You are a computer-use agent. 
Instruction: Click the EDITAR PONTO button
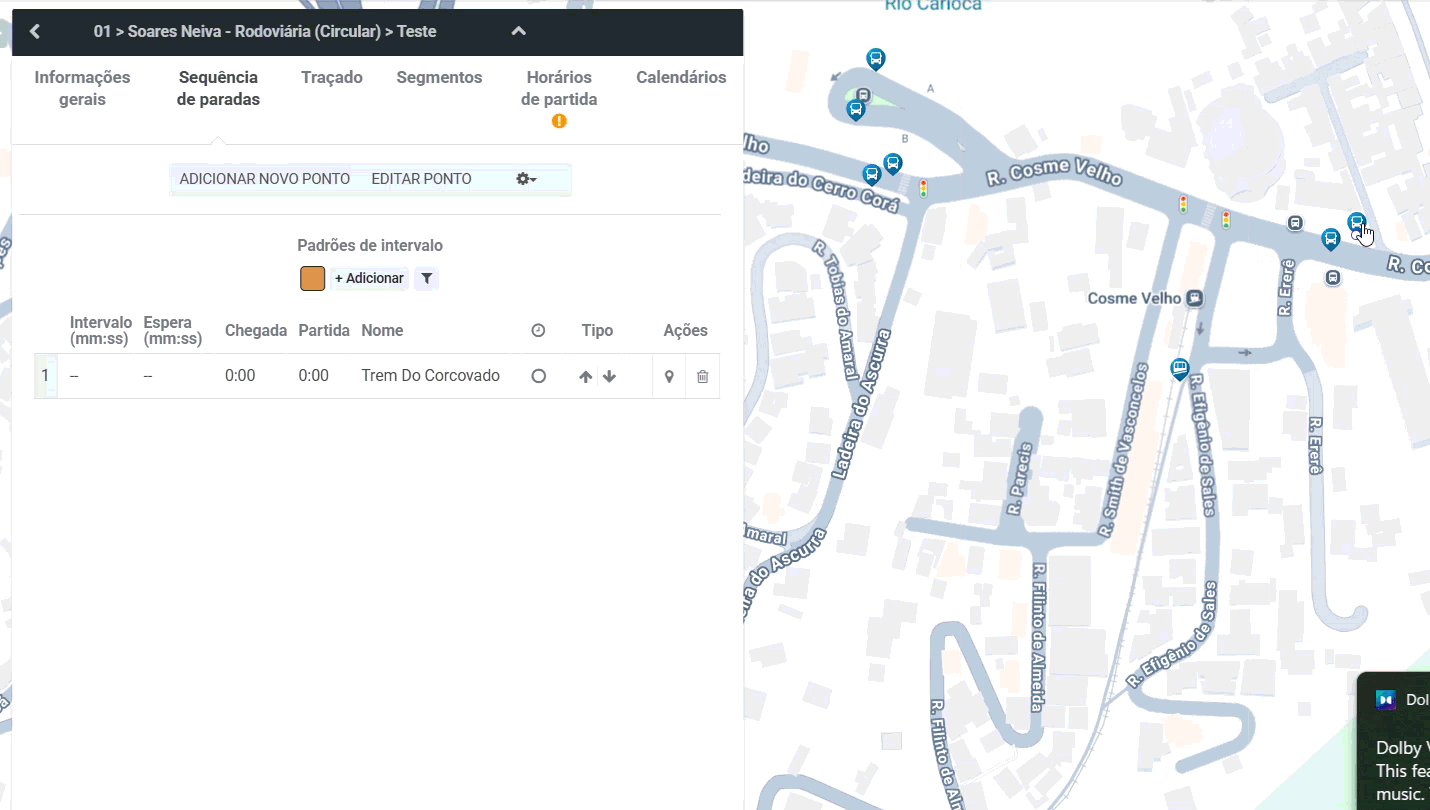421,179
